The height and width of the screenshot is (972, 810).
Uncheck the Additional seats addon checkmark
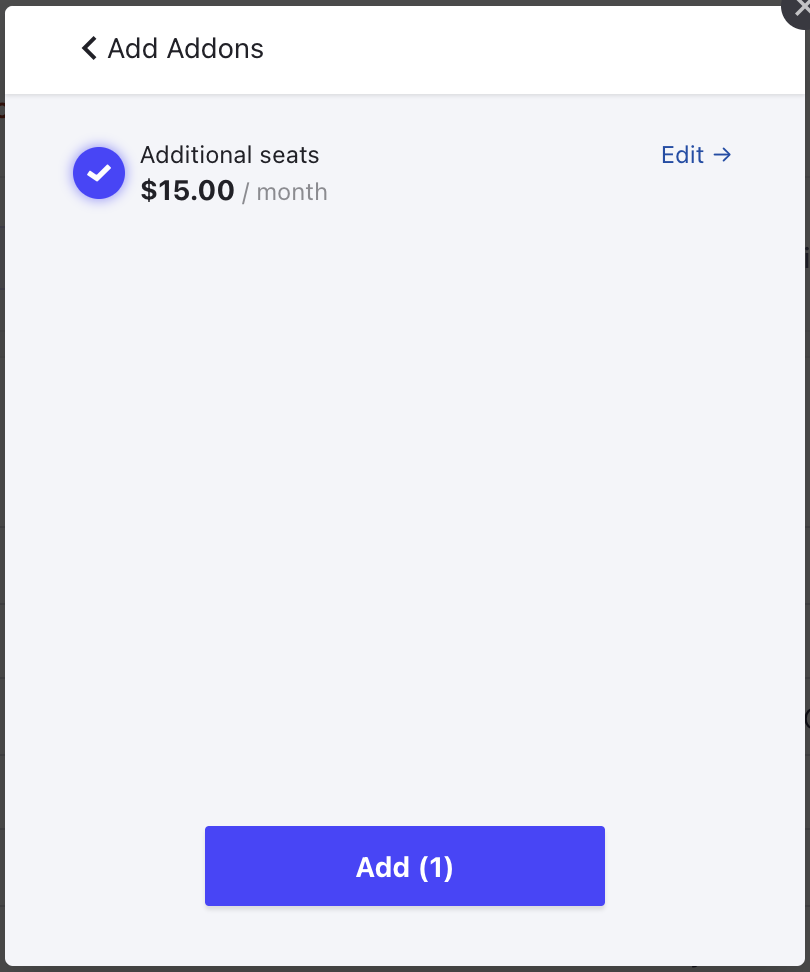pyautogui.click(x=99, y=173)
